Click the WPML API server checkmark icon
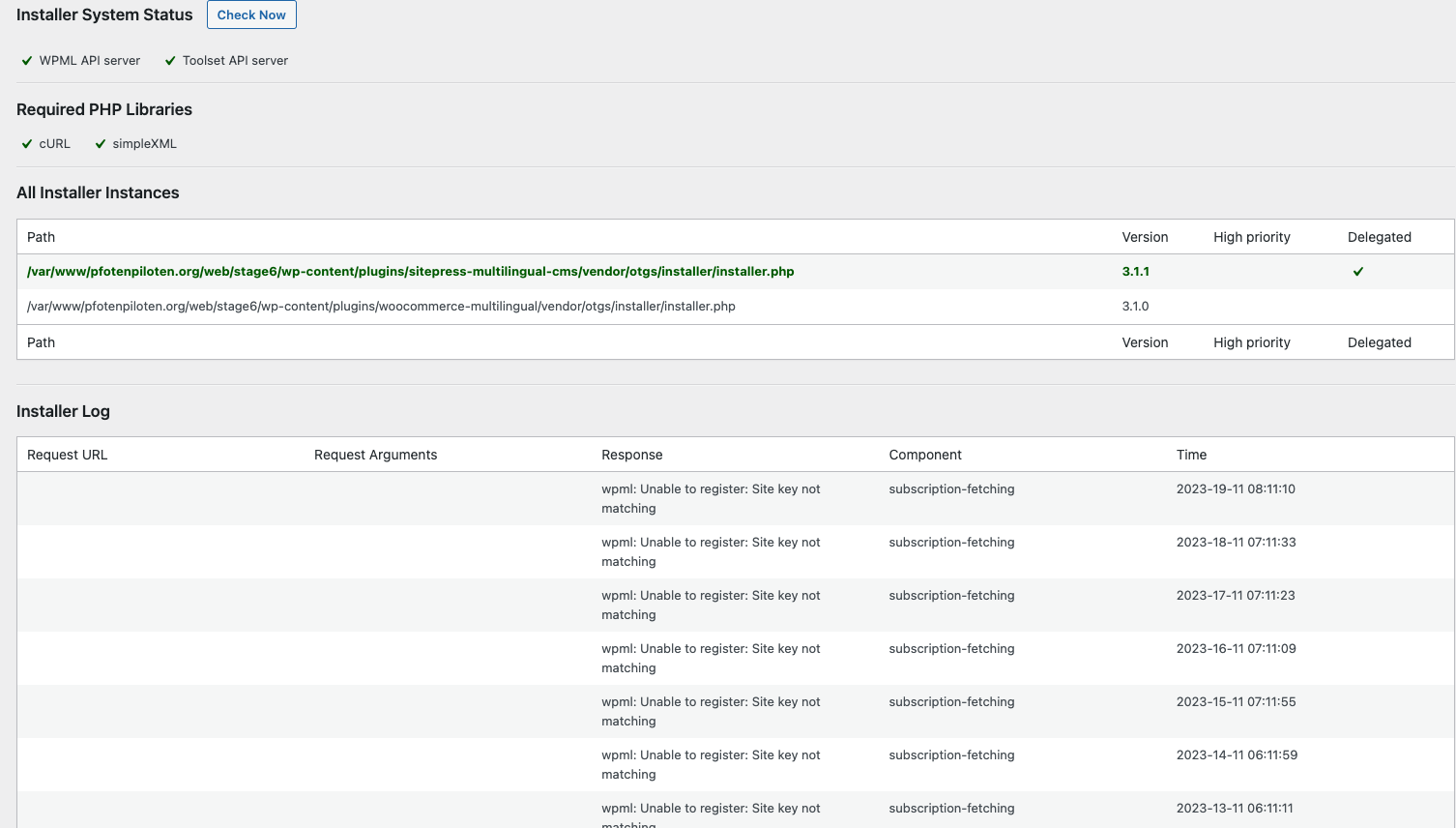Viewport: 1456px width, 828px height. tap(27, 61)
